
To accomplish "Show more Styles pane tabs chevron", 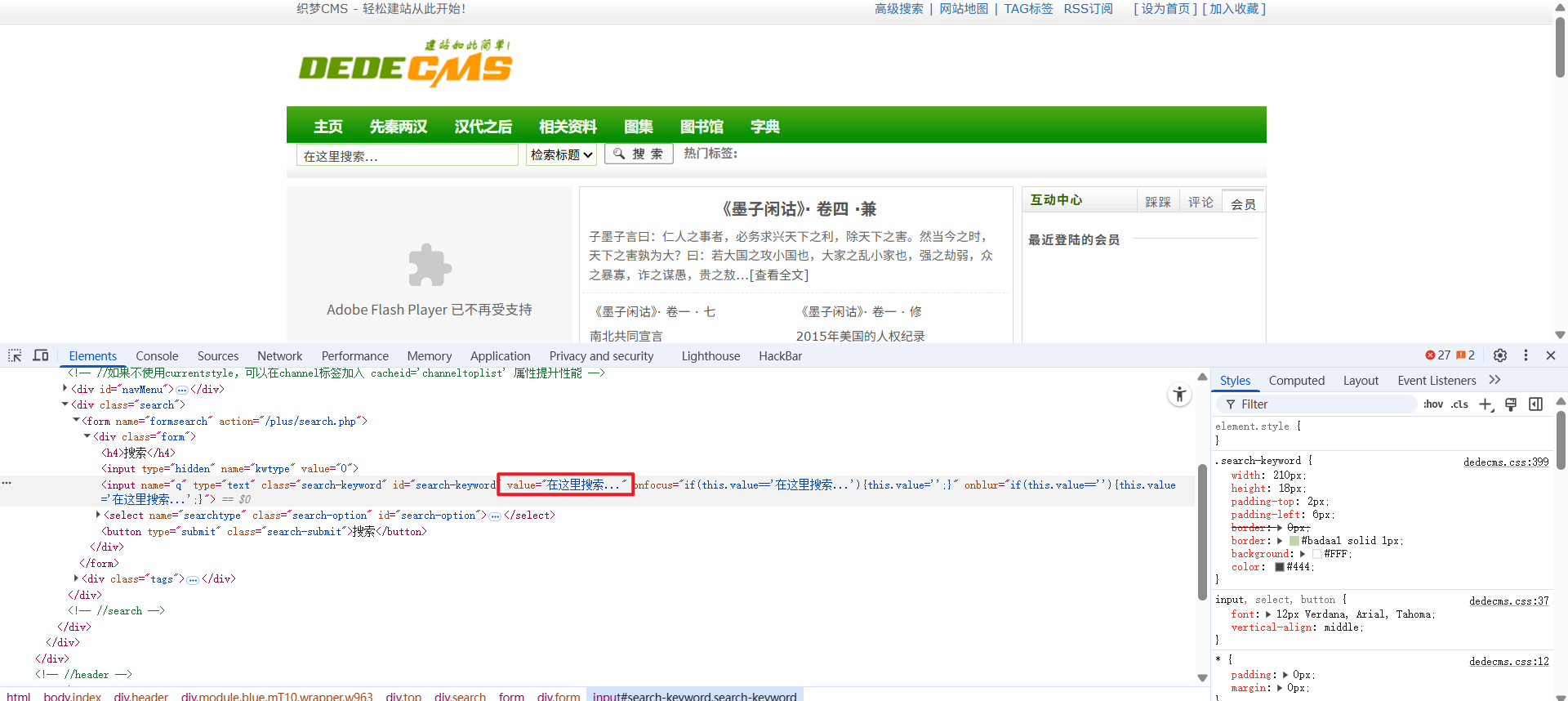I will pos(1495,380).
